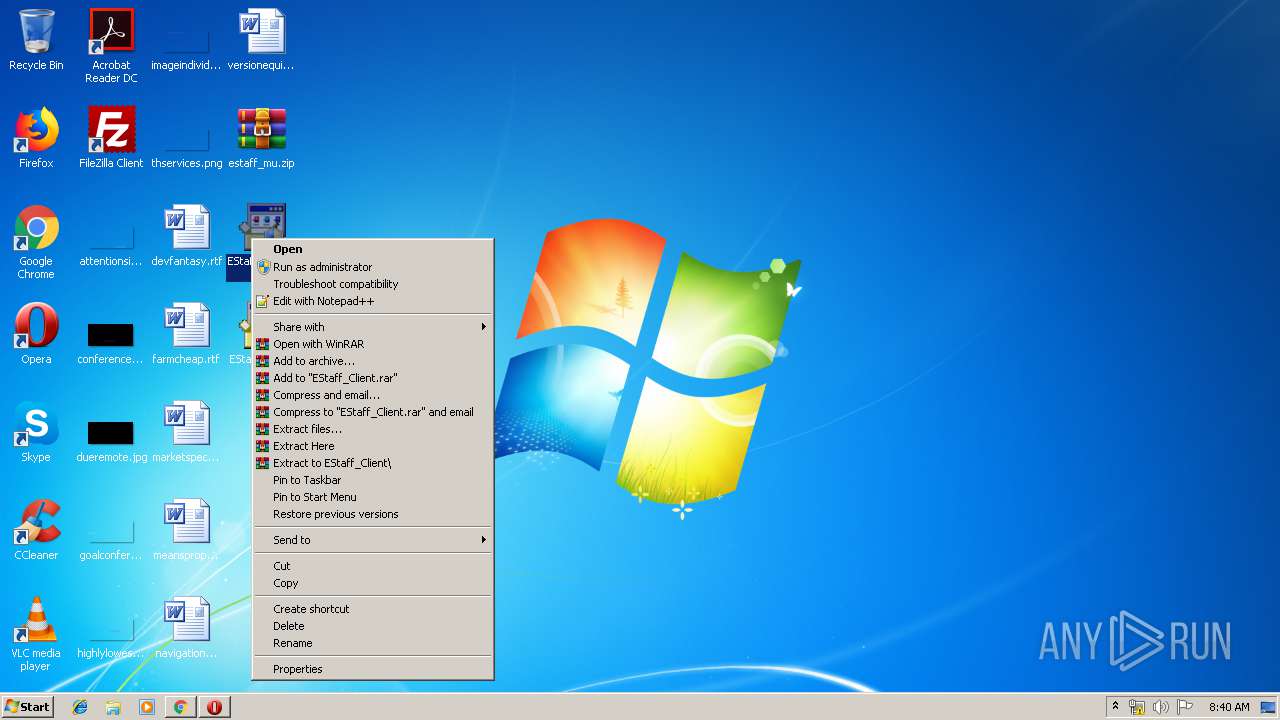This screenshot has width=1280, height=720.
Task: Open Windows Explorer from the taskbar
Action: click(x=113, y=707)
